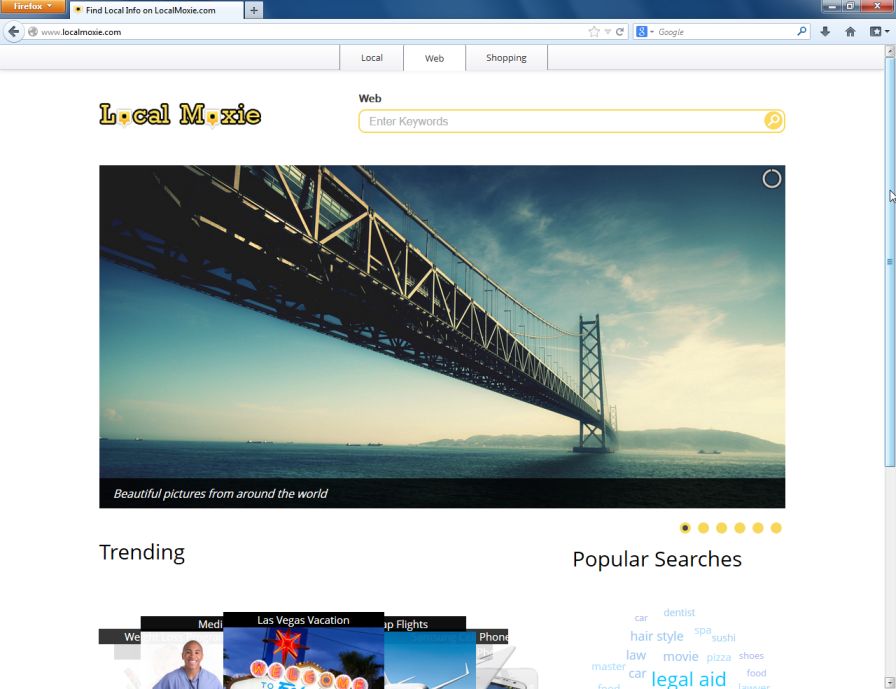The width and height of the screenshot is (896, 689).
Task: Open the Shopping tab
Action: 506,58
